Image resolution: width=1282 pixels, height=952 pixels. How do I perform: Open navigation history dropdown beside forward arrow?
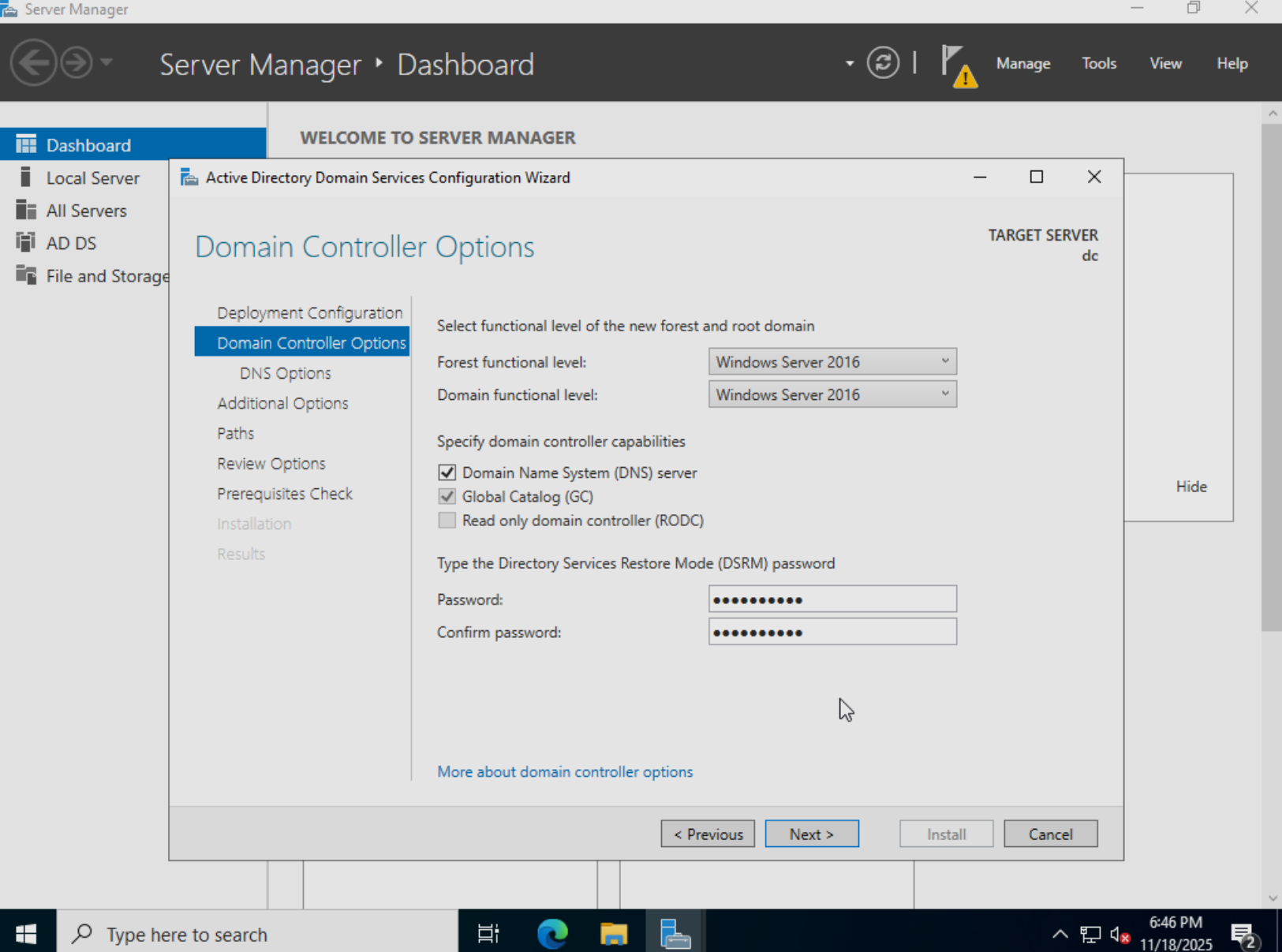coord(107,62)
